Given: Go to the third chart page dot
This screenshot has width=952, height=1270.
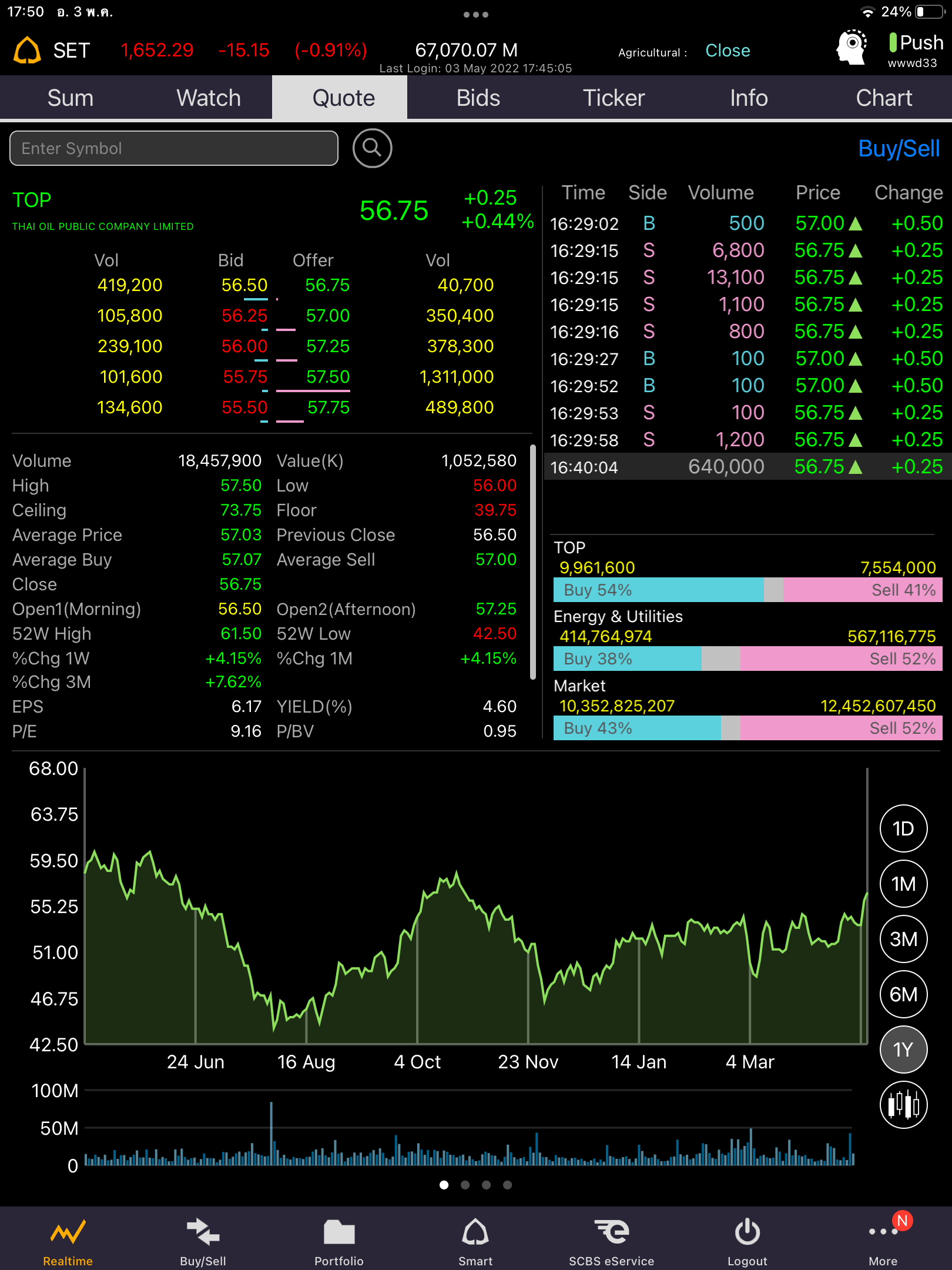Looking at the screenshot, I should pos(487,1185).
